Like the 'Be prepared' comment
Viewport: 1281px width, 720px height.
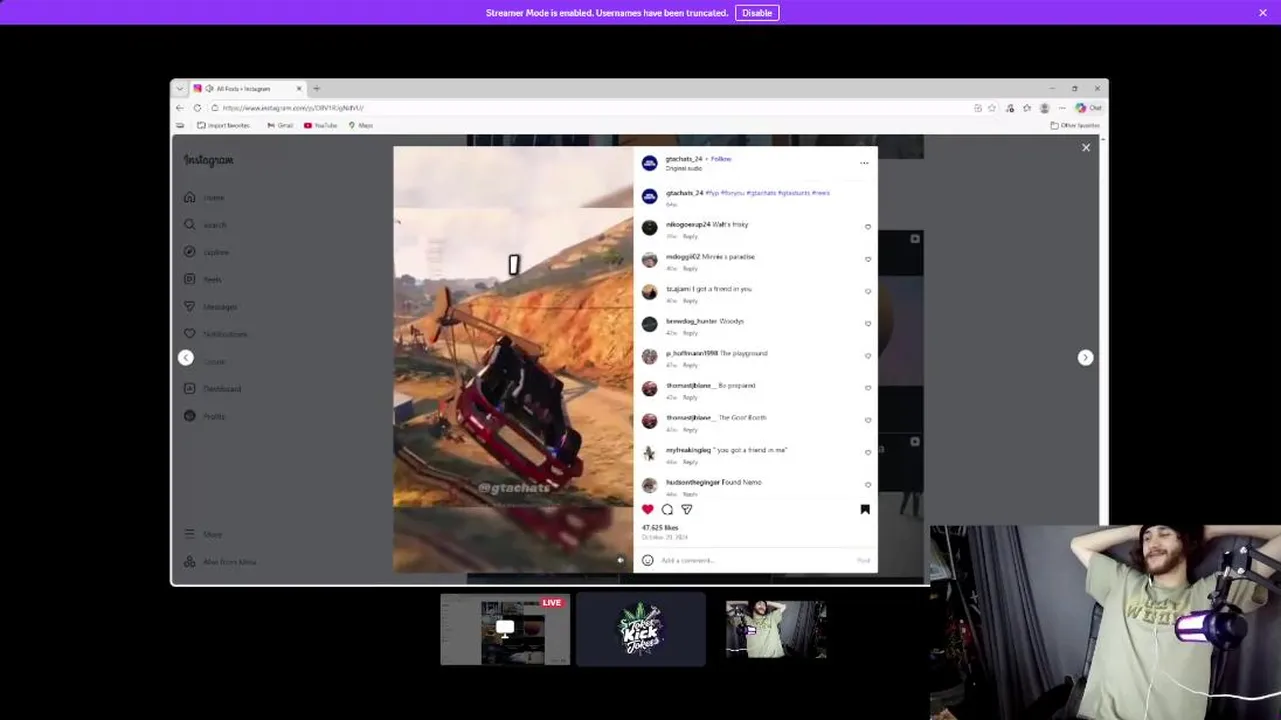[x=867, y=388]
